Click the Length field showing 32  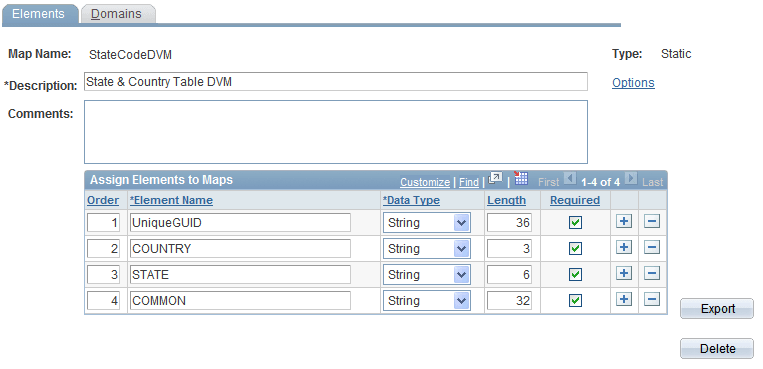click(x=509, y=301)
